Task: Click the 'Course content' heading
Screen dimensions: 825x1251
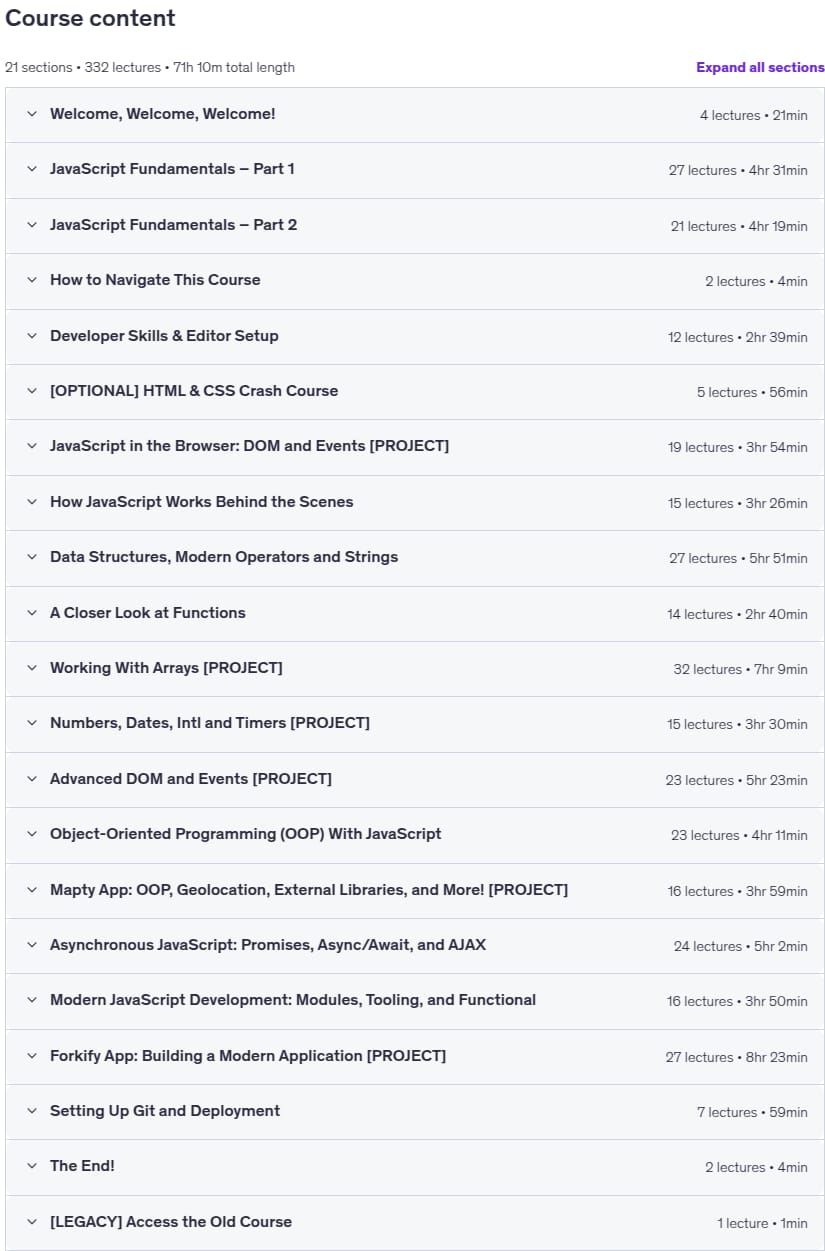Action: [90, 18]
